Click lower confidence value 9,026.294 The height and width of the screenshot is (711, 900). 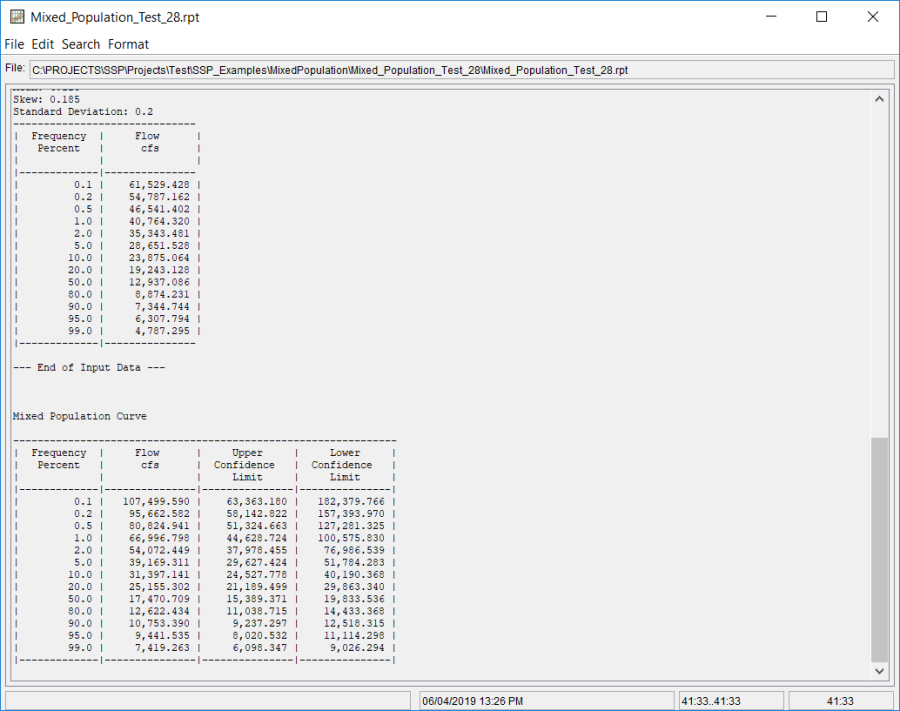[x=357, y=648]
